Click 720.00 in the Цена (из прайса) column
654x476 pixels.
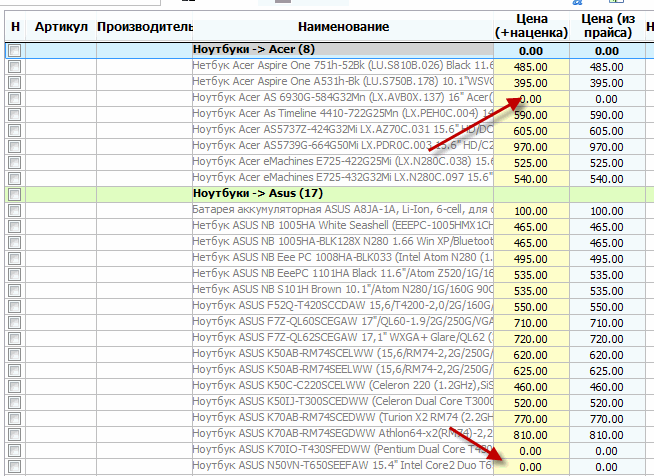pyautogui.click(x=606, y=339)
